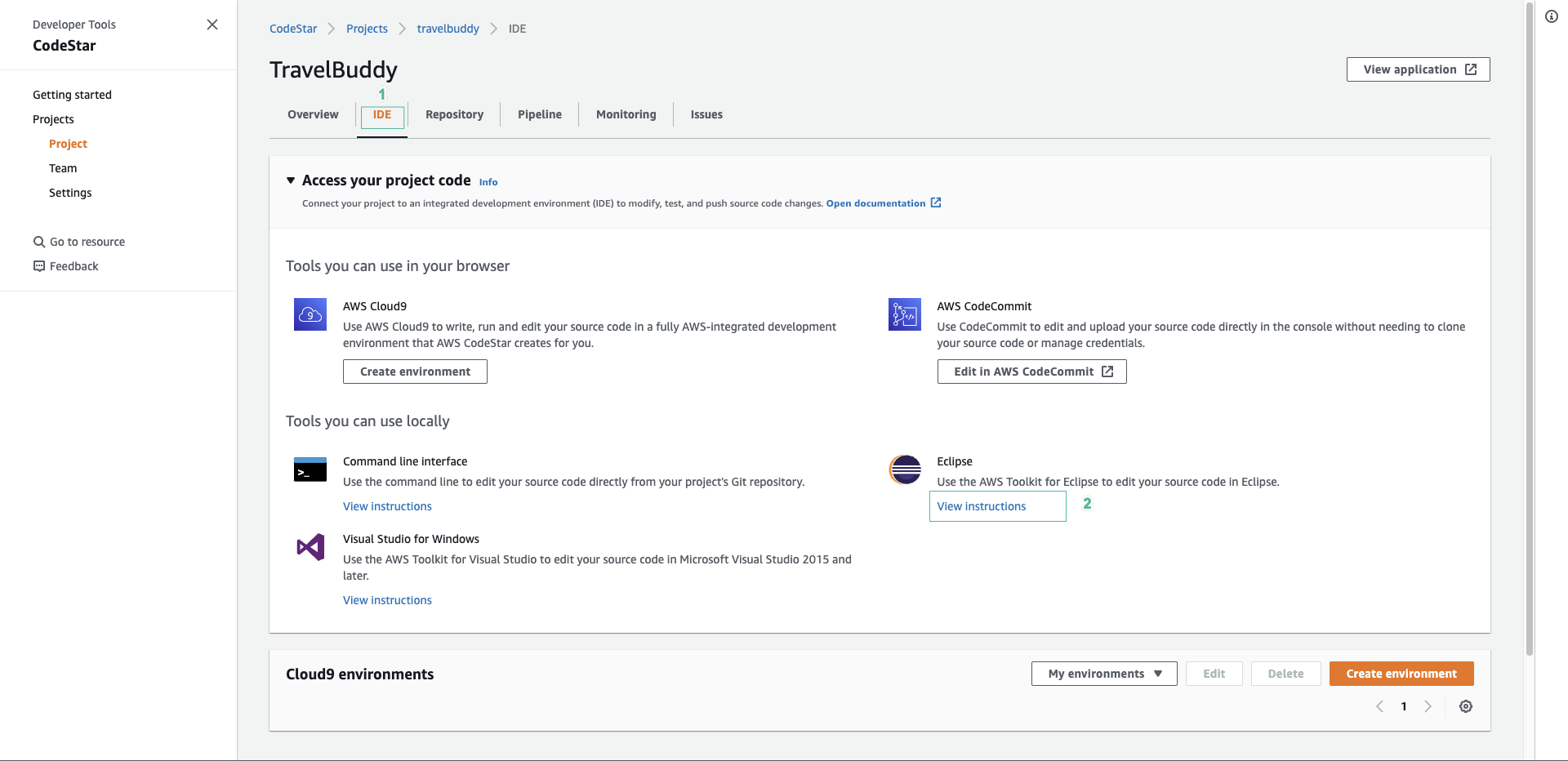Viewport: 1568px width, 761px height.
Task: Click the View application button
Action: tap(1419, 69)
